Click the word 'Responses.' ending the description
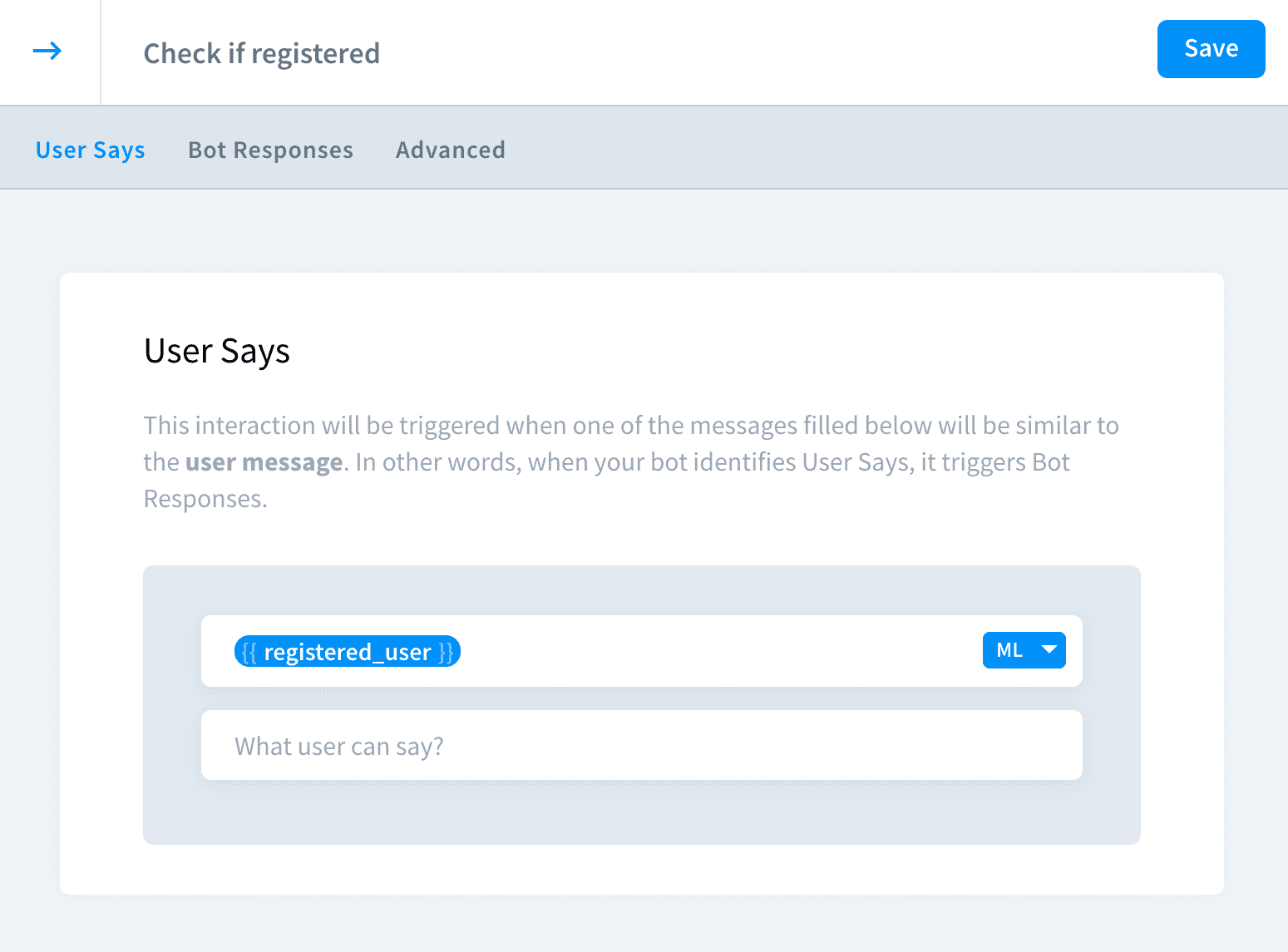This screenshot has width=1288, height=952. point(205,499)
